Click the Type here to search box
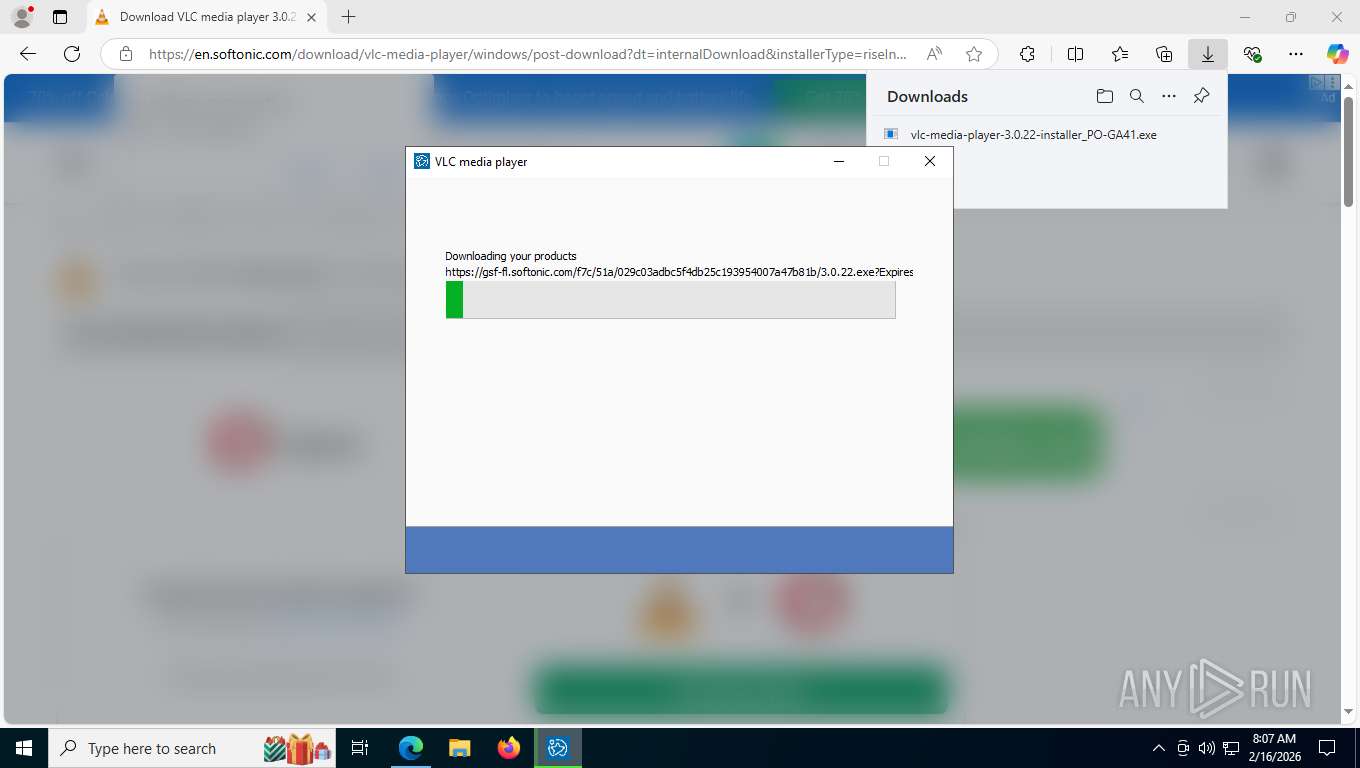1360x768 pixels. click(x=192, y=748)
